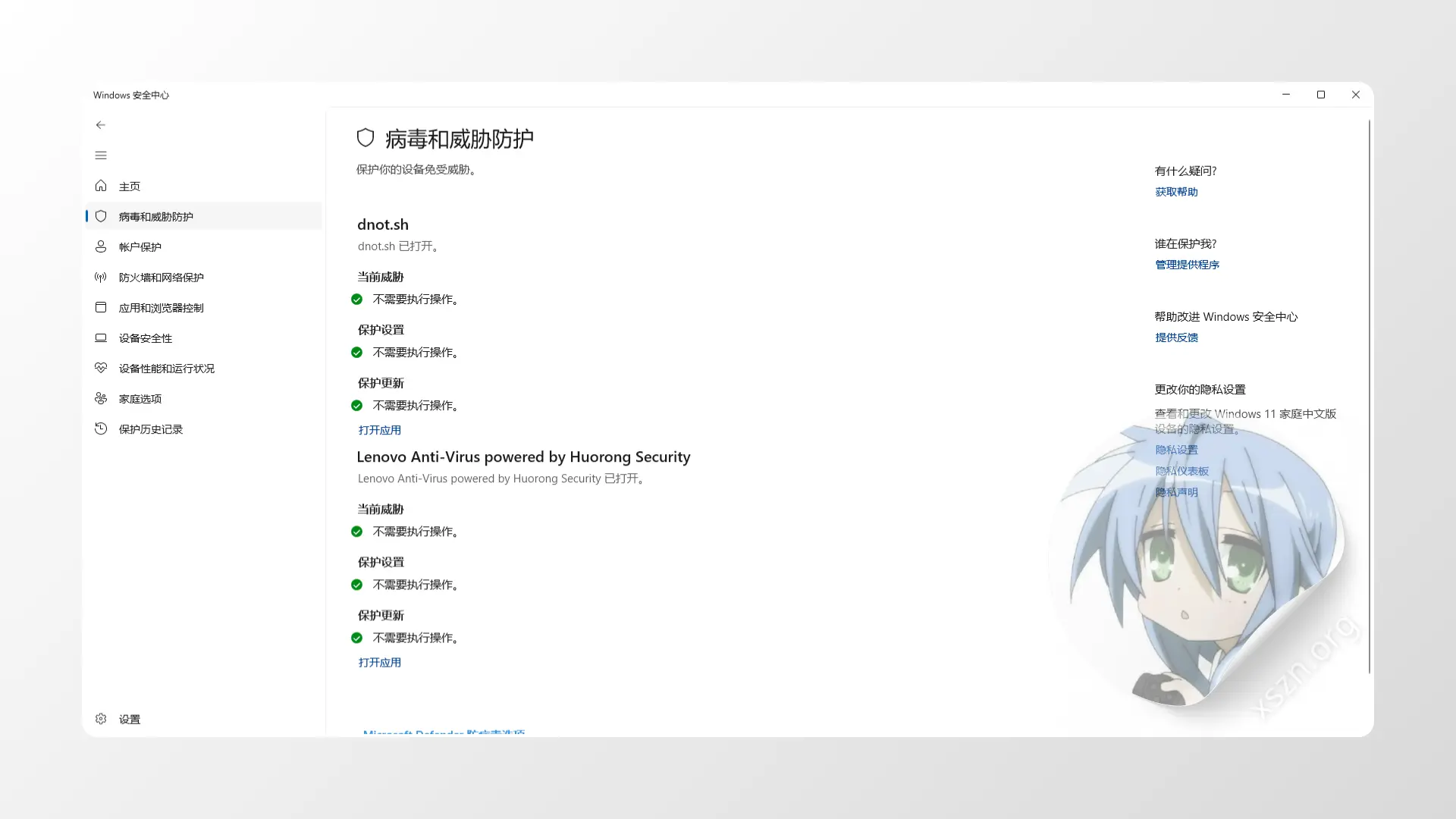Minimize the Windows 安全中心 window
Viewport: 1456px width, 819px height.
(1286, 95)
